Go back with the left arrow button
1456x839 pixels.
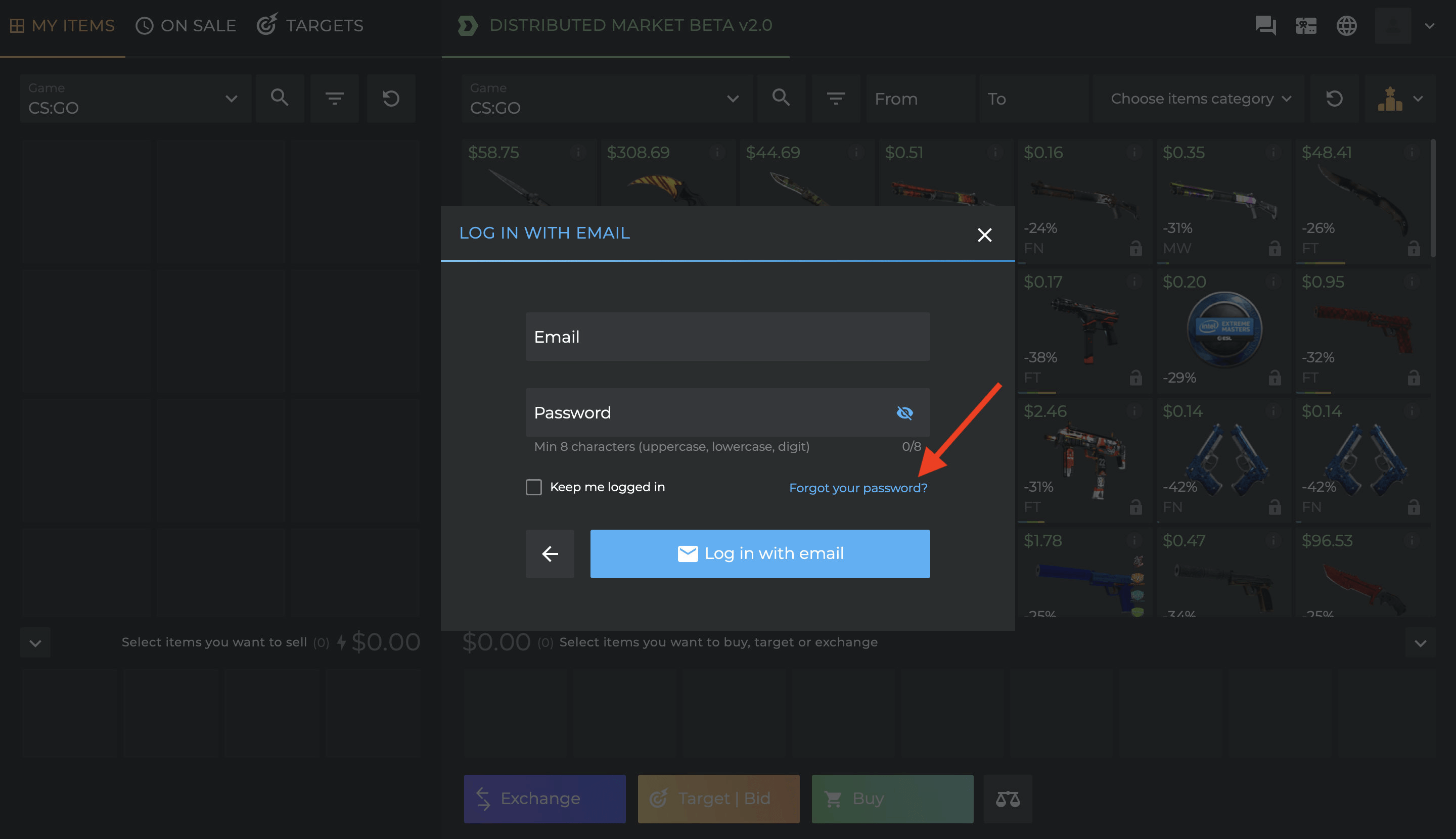(550, 554)
